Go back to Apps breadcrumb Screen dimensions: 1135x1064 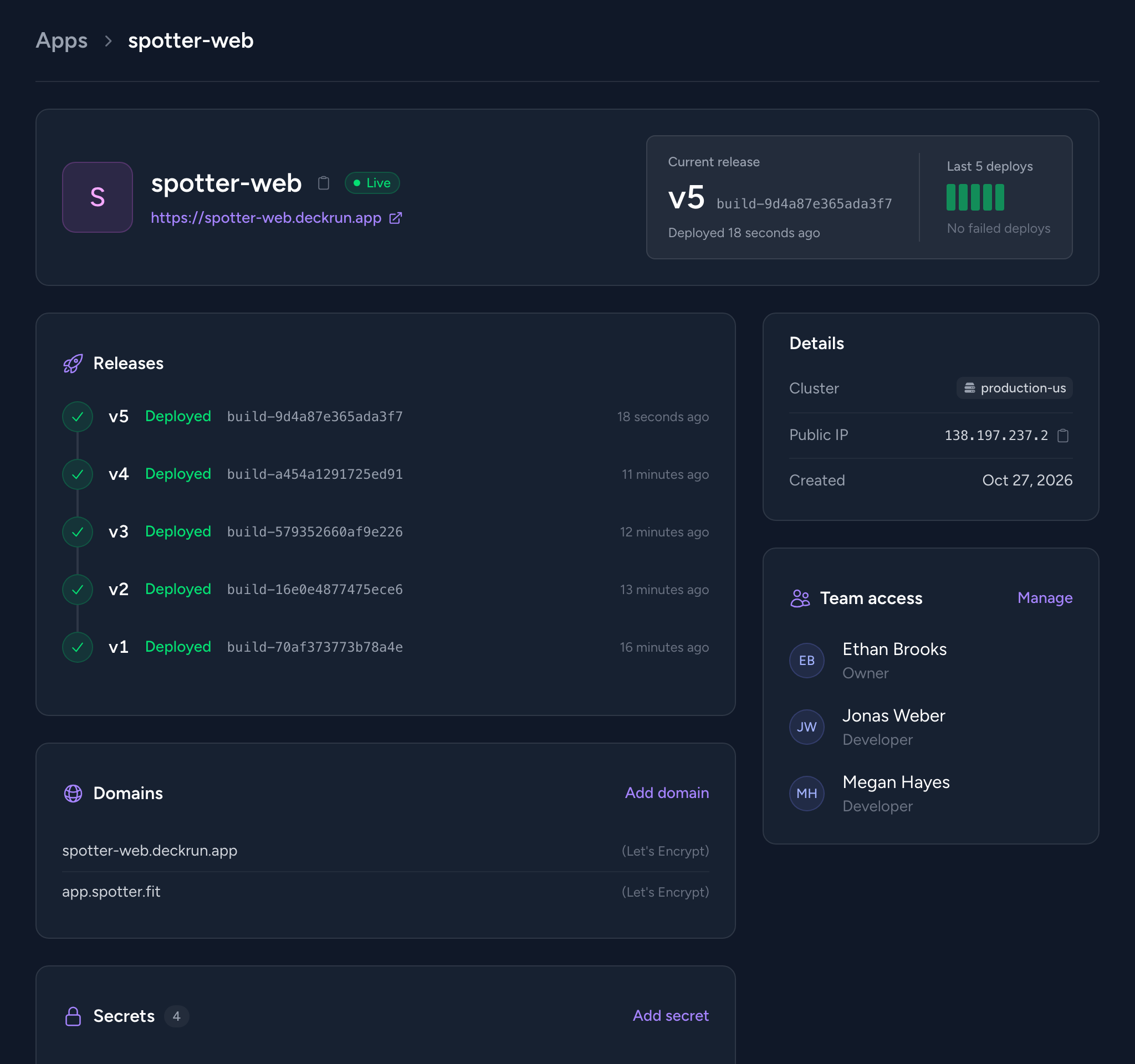[x=62, y=40]
